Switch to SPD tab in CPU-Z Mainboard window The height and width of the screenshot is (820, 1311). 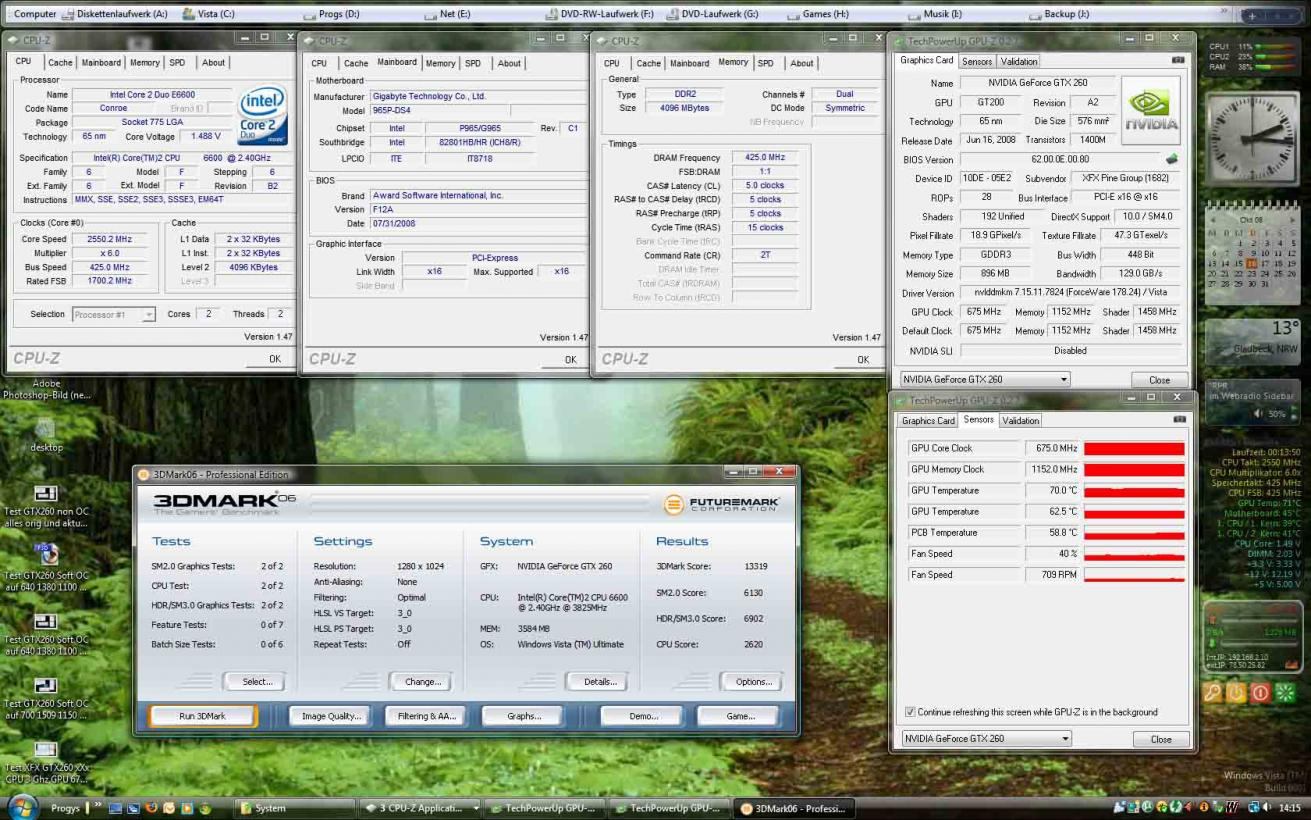point(473,63)
